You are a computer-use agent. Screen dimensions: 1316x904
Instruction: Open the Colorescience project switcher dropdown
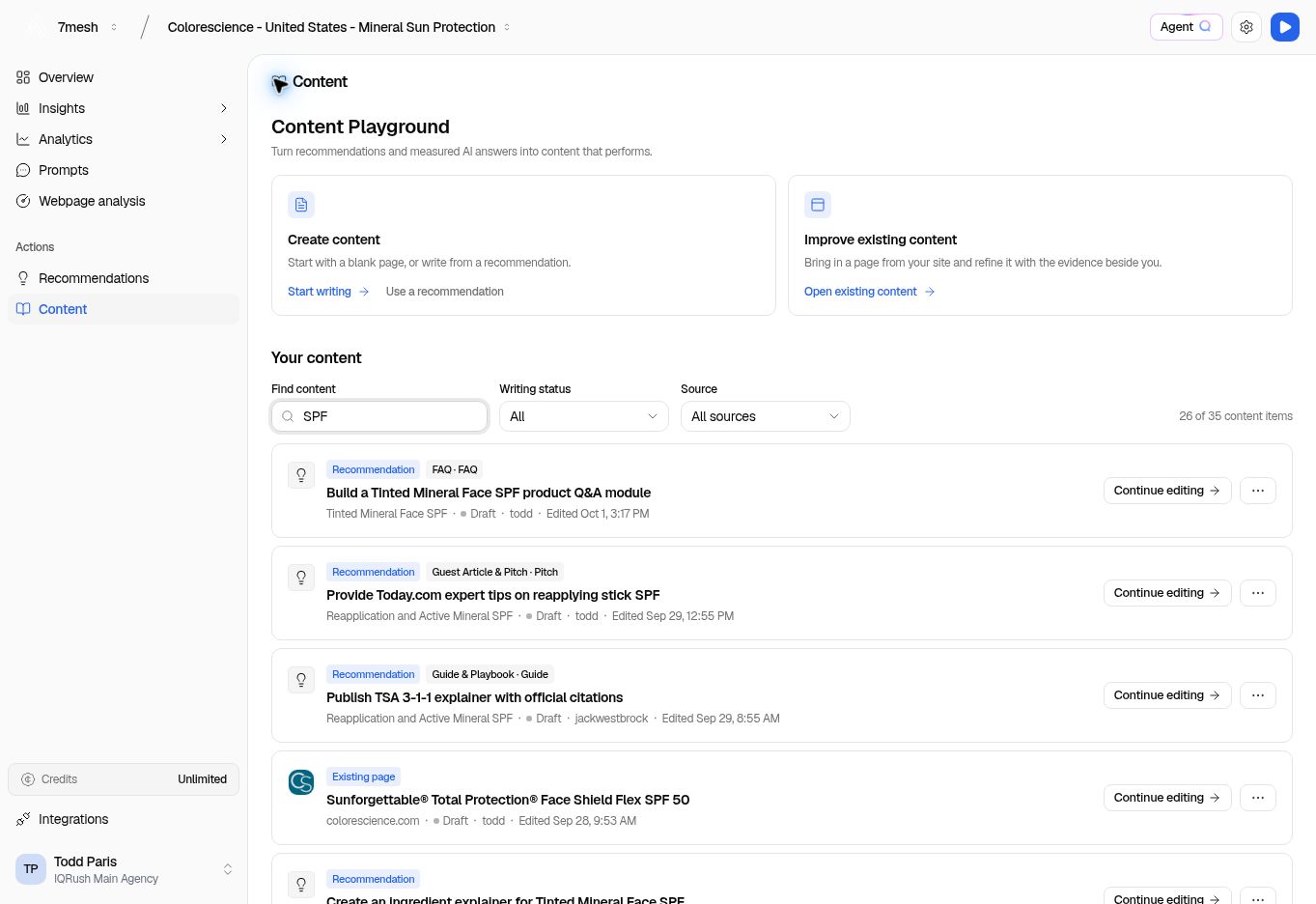pos(339,27)
